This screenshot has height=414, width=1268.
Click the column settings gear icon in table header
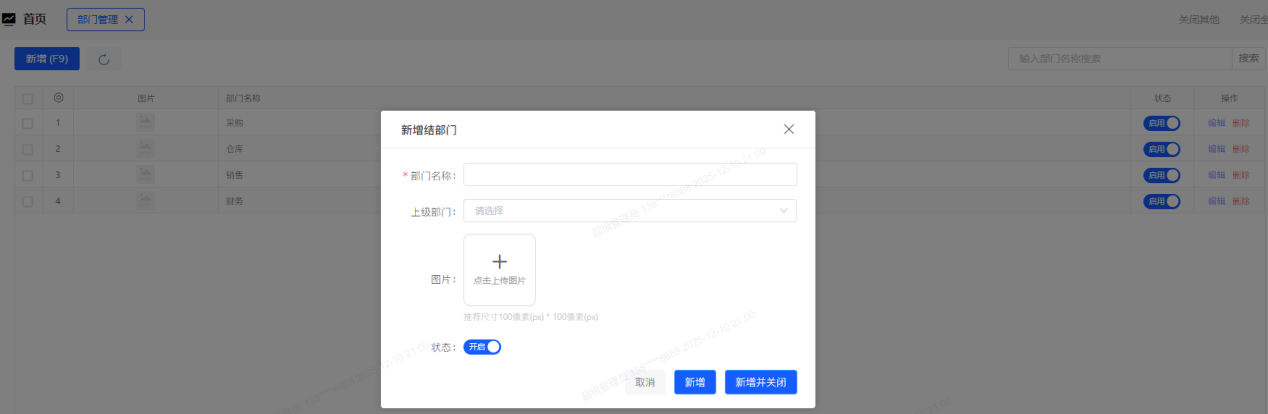coord(59,98)
